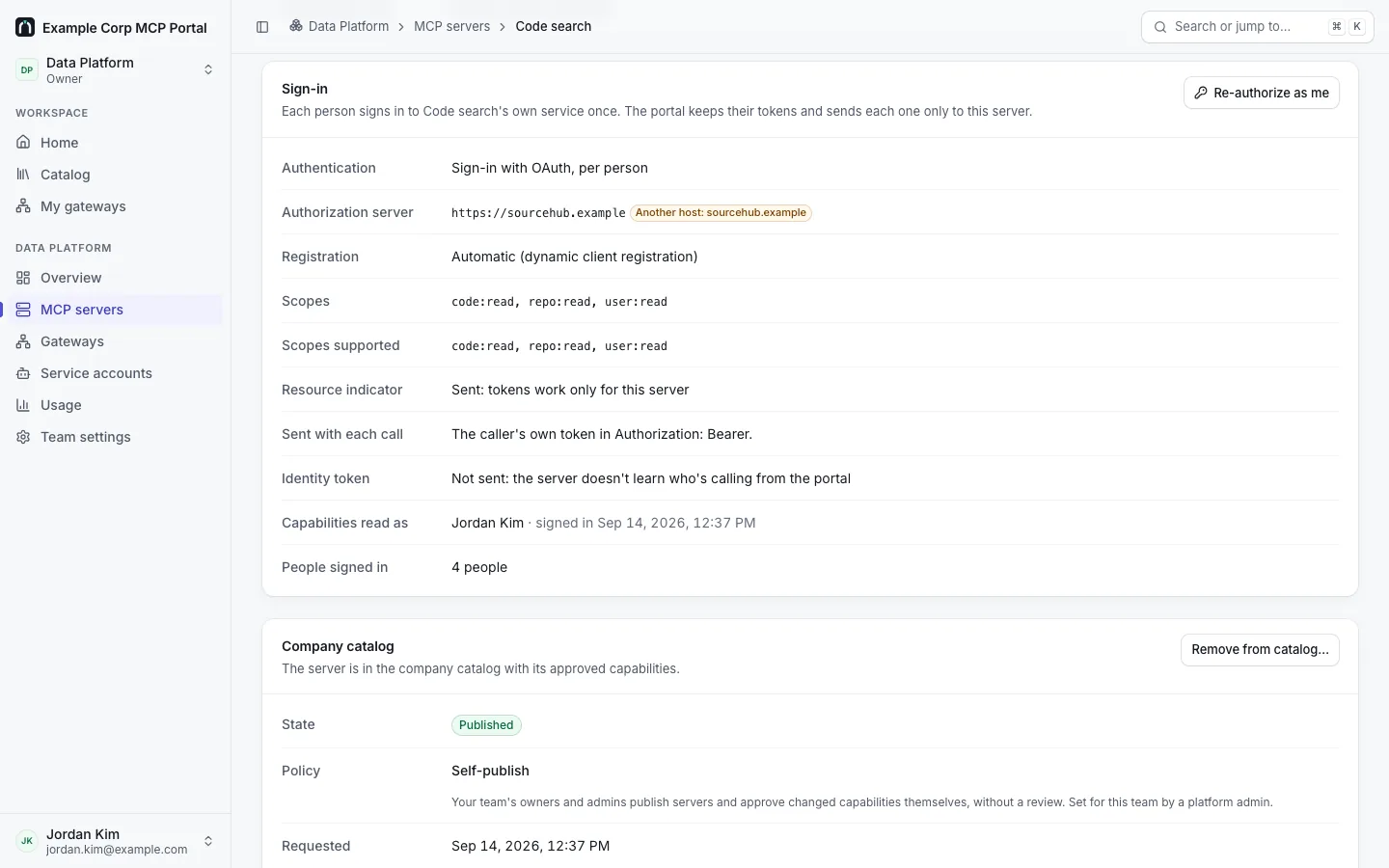The height and width of the screenshot is (868, 1389).
Task: Click the search magnifier icon
Action: tap(1160, 27)
